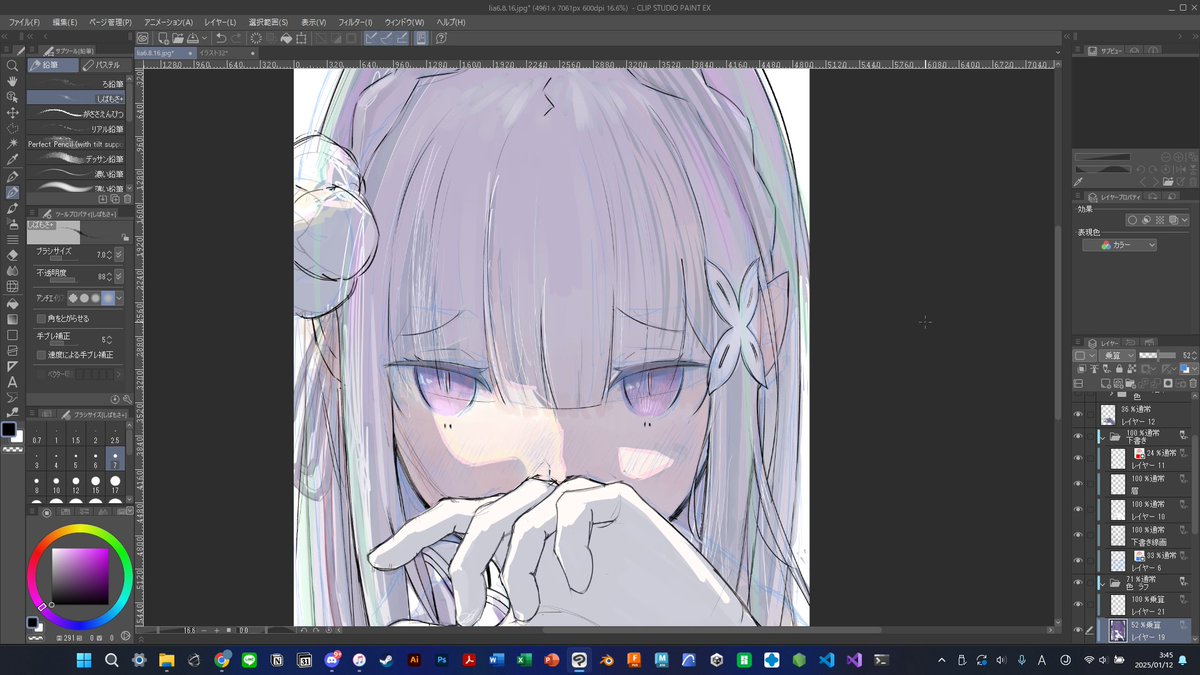Click inside the color wheel square

[79, 575]
